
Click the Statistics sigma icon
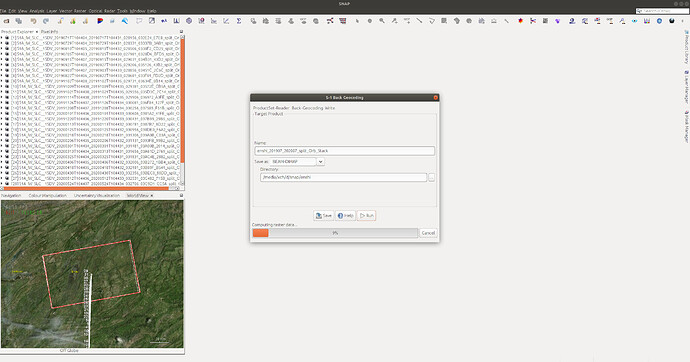point(239,21)
